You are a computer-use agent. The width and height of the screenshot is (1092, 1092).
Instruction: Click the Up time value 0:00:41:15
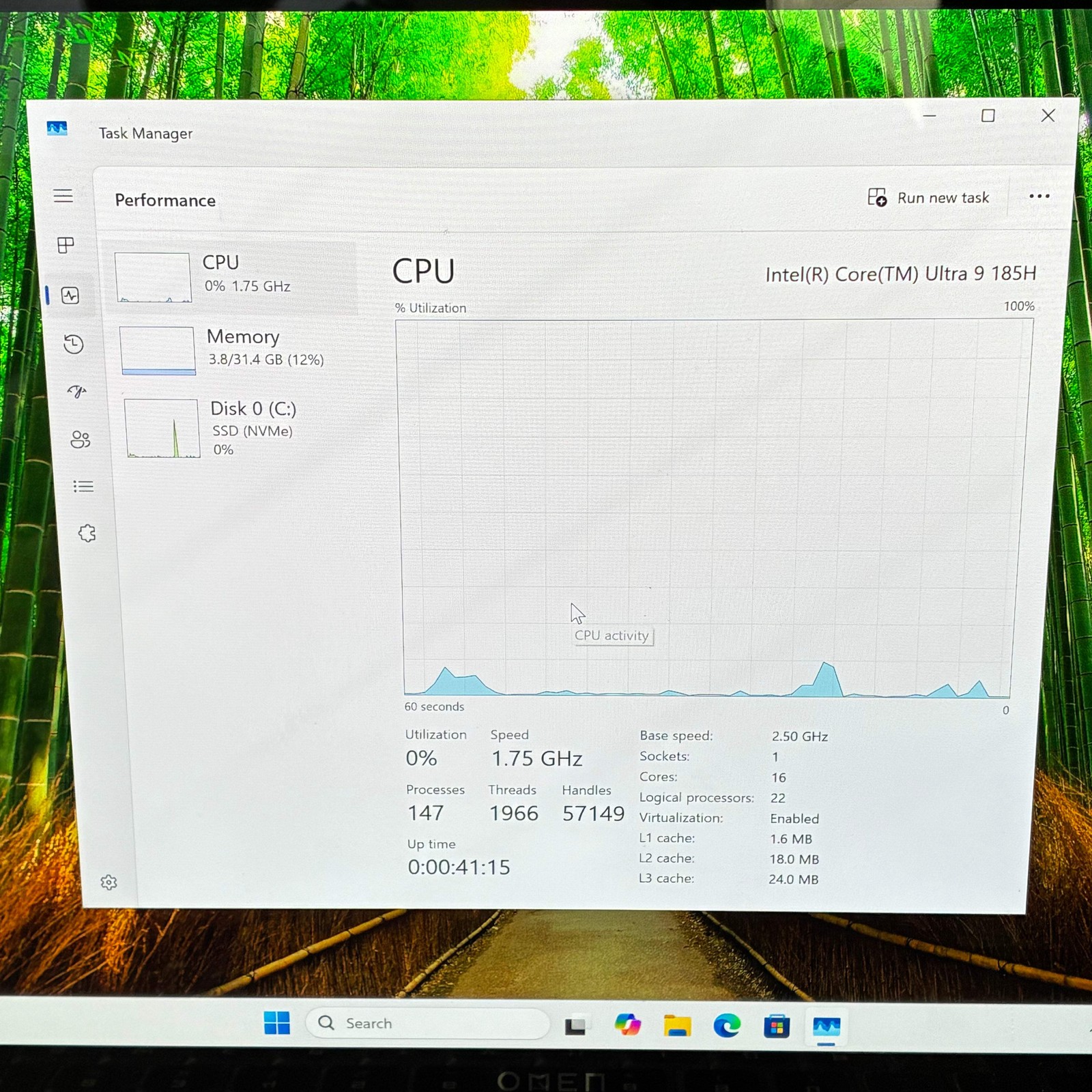tap(459, 867)
